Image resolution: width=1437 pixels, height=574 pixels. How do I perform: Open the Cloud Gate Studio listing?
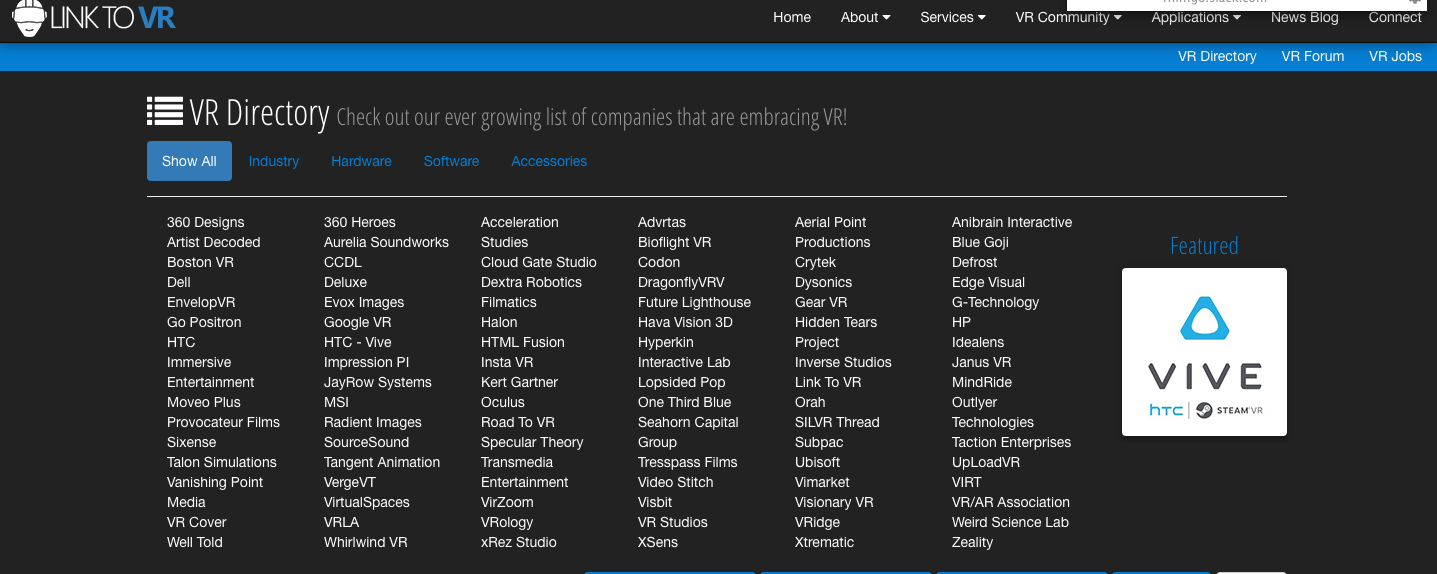tap(539, 262)
